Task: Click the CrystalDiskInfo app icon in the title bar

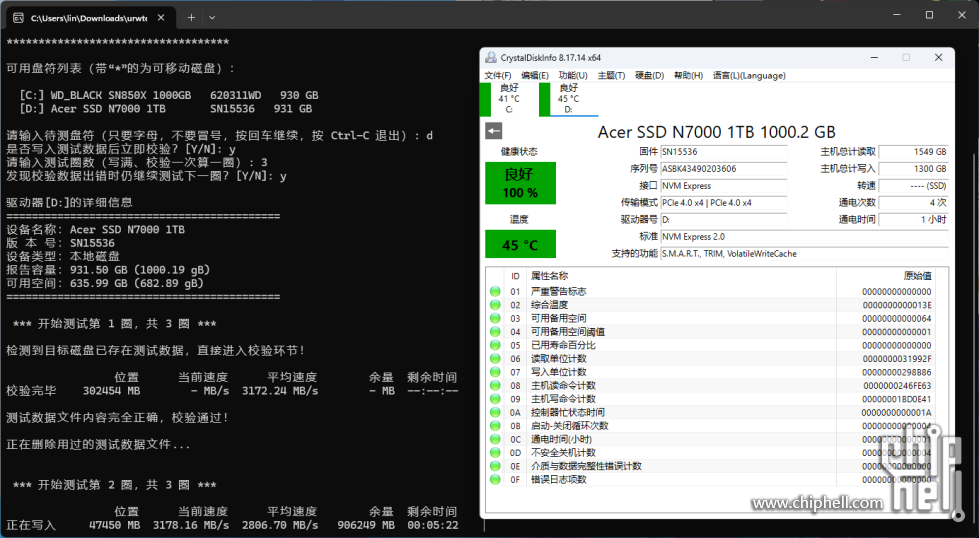Action: pos(491,57)
